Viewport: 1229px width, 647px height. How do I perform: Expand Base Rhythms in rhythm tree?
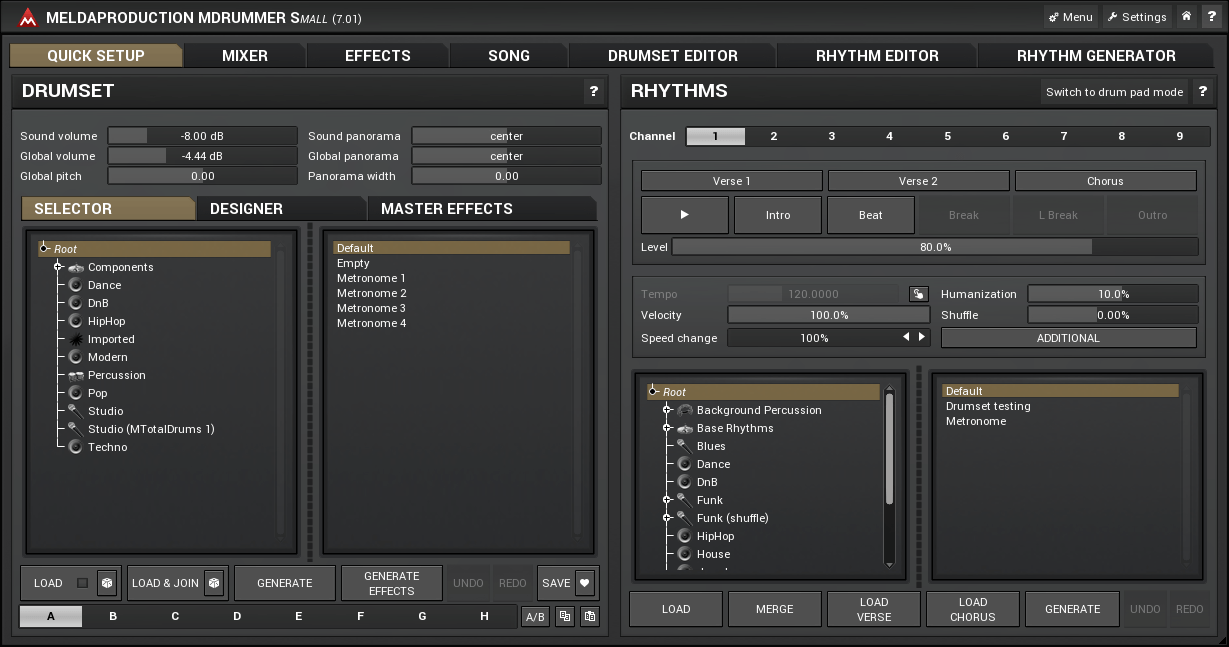click(x=667, y=428)
